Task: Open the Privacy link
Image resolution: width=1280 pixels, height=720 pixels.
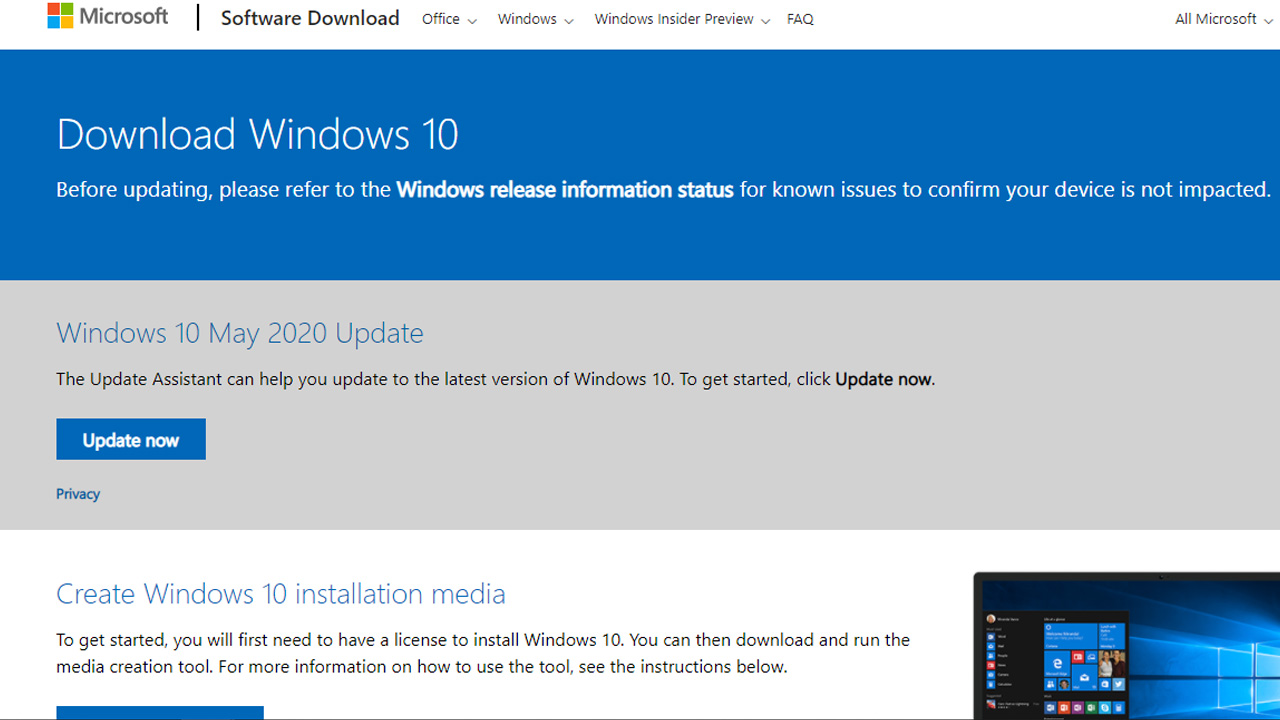Action: [x=77, y=493]
